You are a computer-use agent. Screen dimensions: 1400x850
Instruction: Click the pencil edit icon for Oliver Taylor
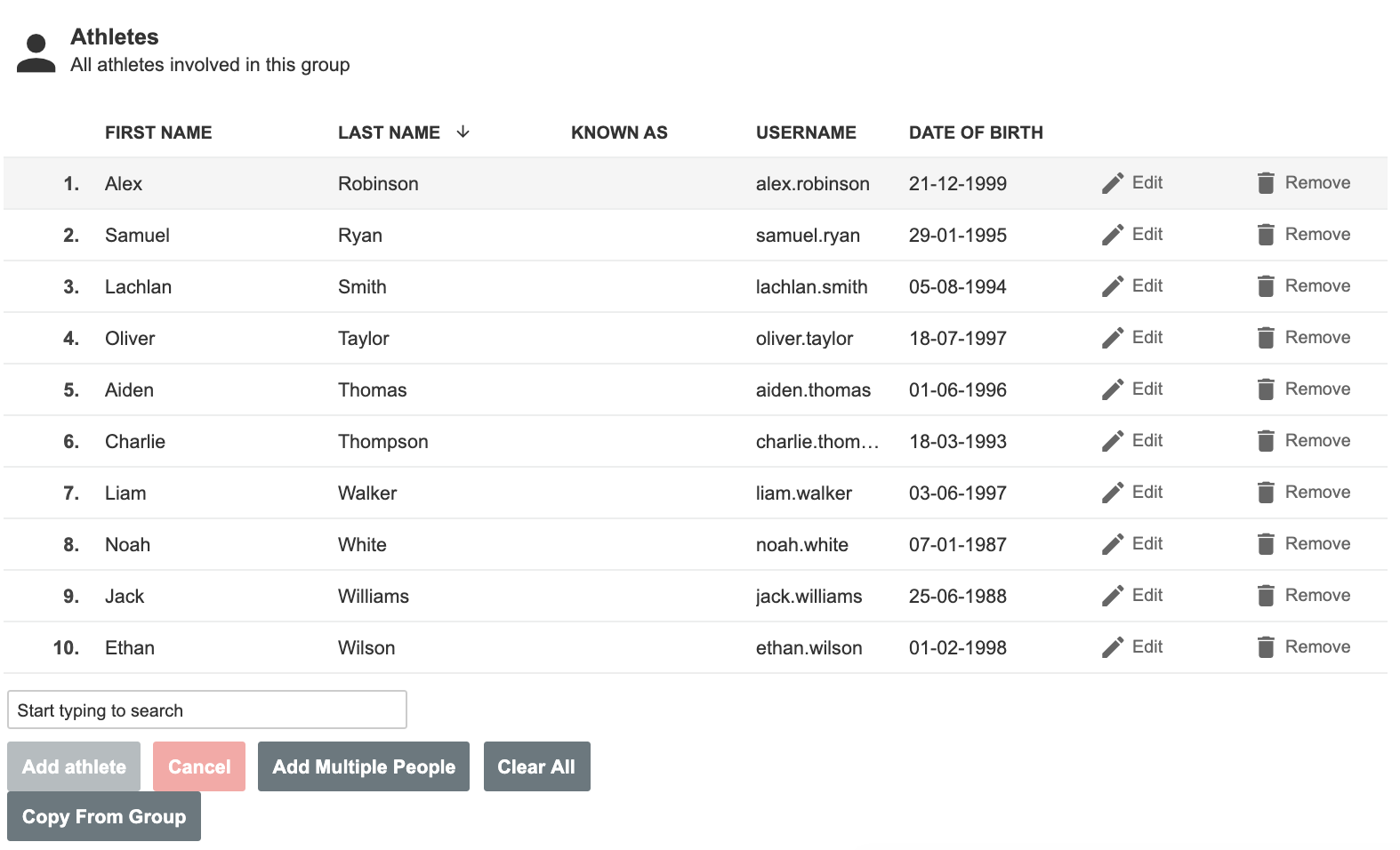coord(1113,338)
